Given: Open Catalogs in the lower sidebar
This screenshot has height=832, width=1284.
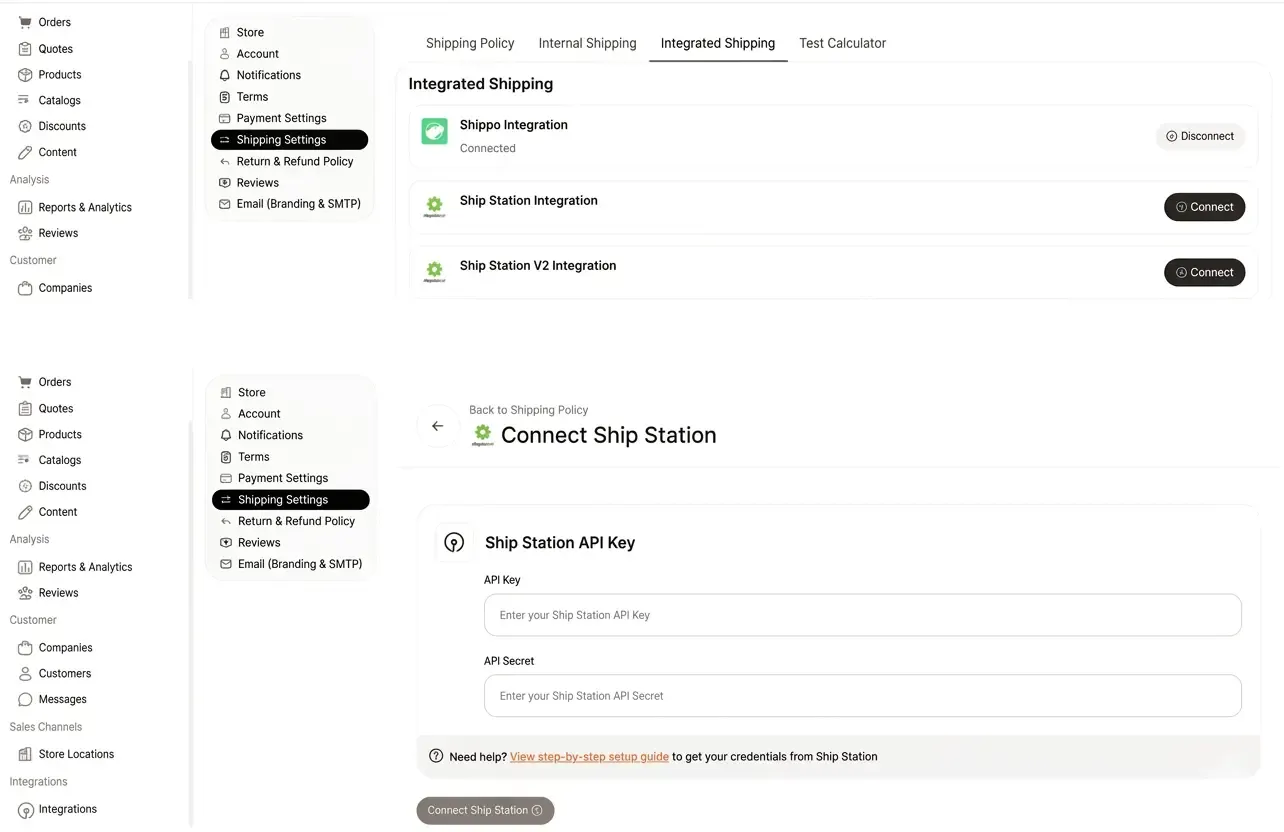Looking at the screenshot, I should pos(50,460).
